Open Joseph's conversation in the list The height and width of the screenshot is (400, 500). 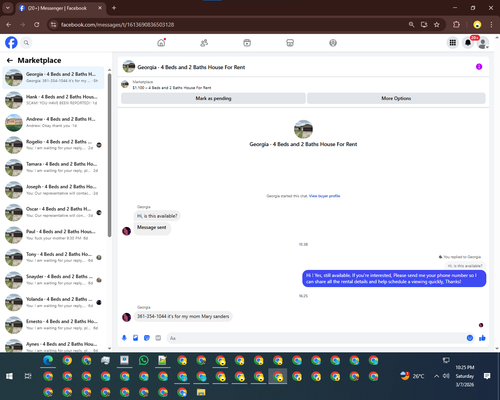click(53, 190)
